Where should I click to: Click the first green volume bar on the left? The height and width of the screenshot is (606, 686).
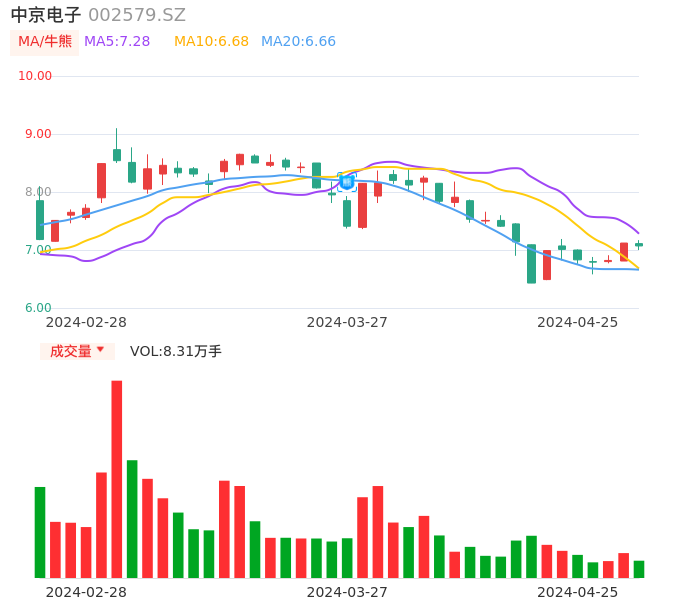pyautogui.click(x=40, y=532)
